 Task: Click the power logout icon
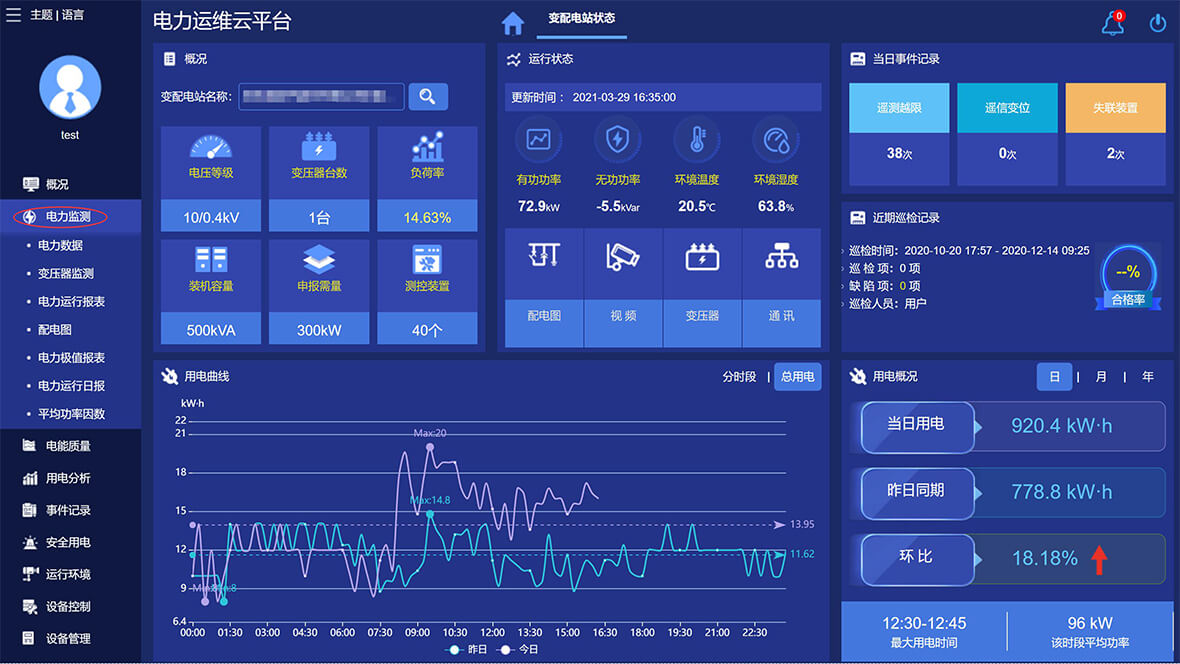[1158, 23]
